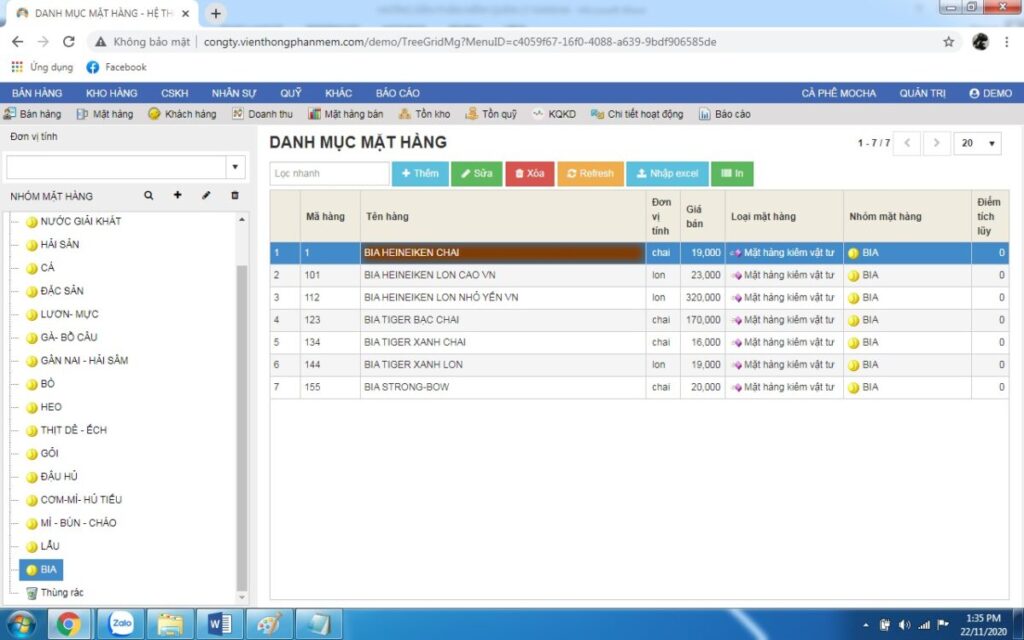Open Báo cáo shortcut in the toolbar
The height and width of the screenshot is (640, 1024).
pos(724,114)
